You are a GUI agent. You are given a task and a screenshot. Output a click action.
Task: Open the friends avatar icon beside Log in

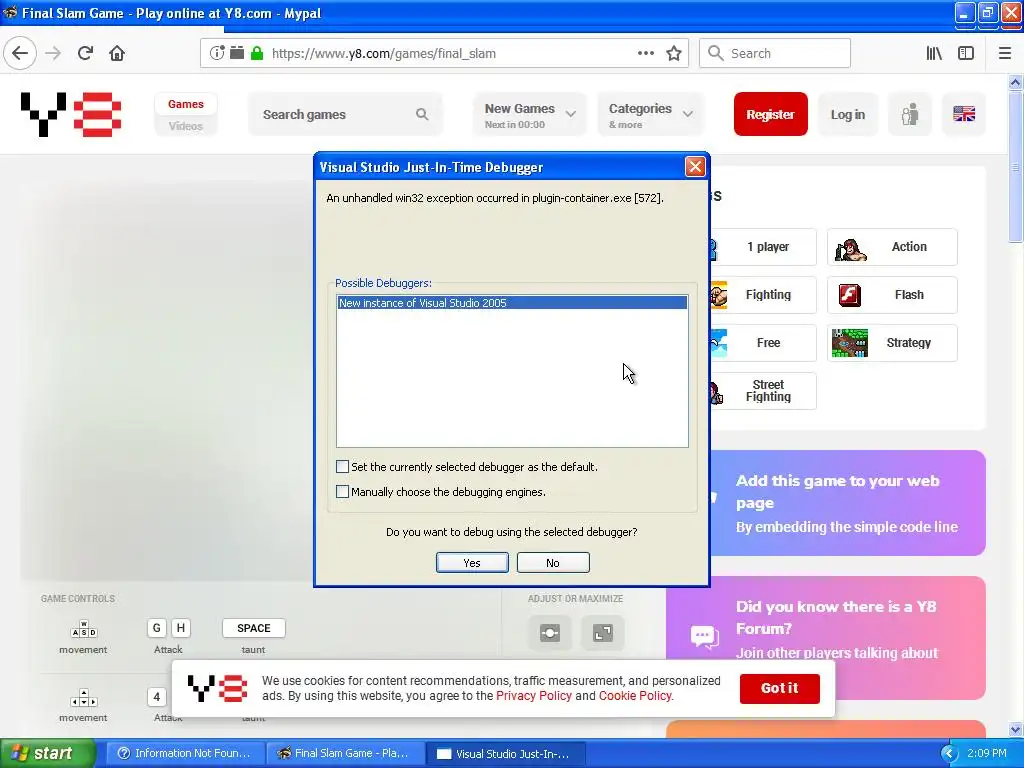910,114
